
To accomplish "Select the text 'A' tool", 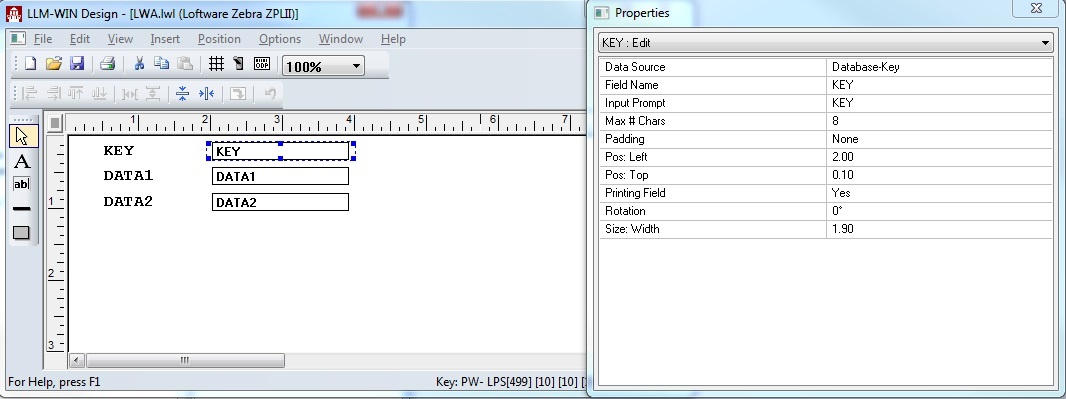I will 22,161.
